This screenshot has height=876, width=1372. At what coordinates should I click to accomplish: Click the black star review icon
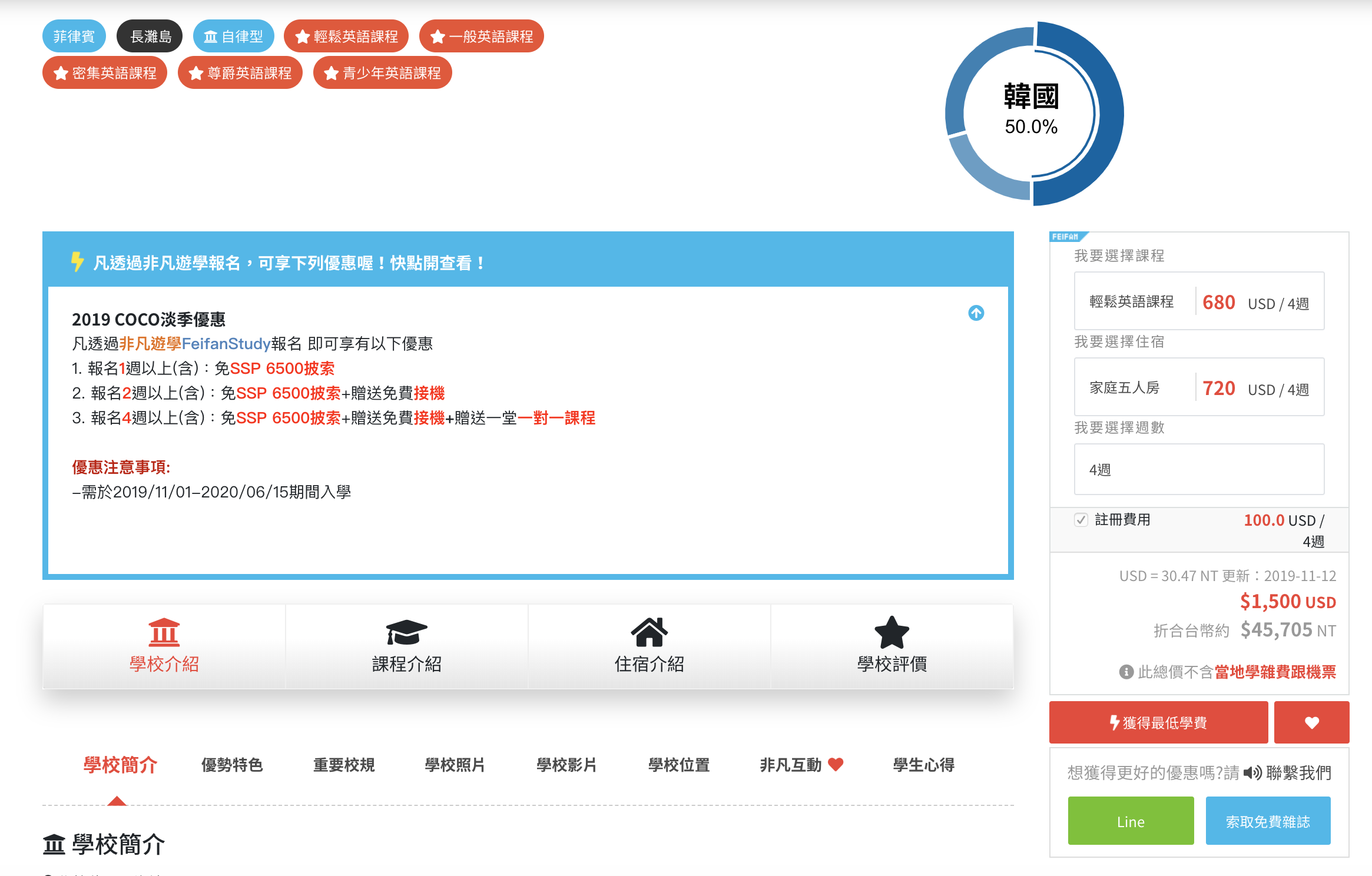[892, 632]
